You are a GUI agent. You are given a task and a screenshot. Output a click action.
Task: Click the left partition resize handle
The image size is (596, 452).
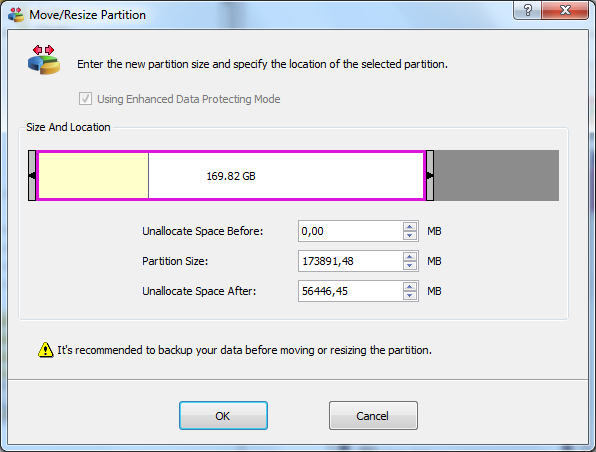[x=32, y=175]
